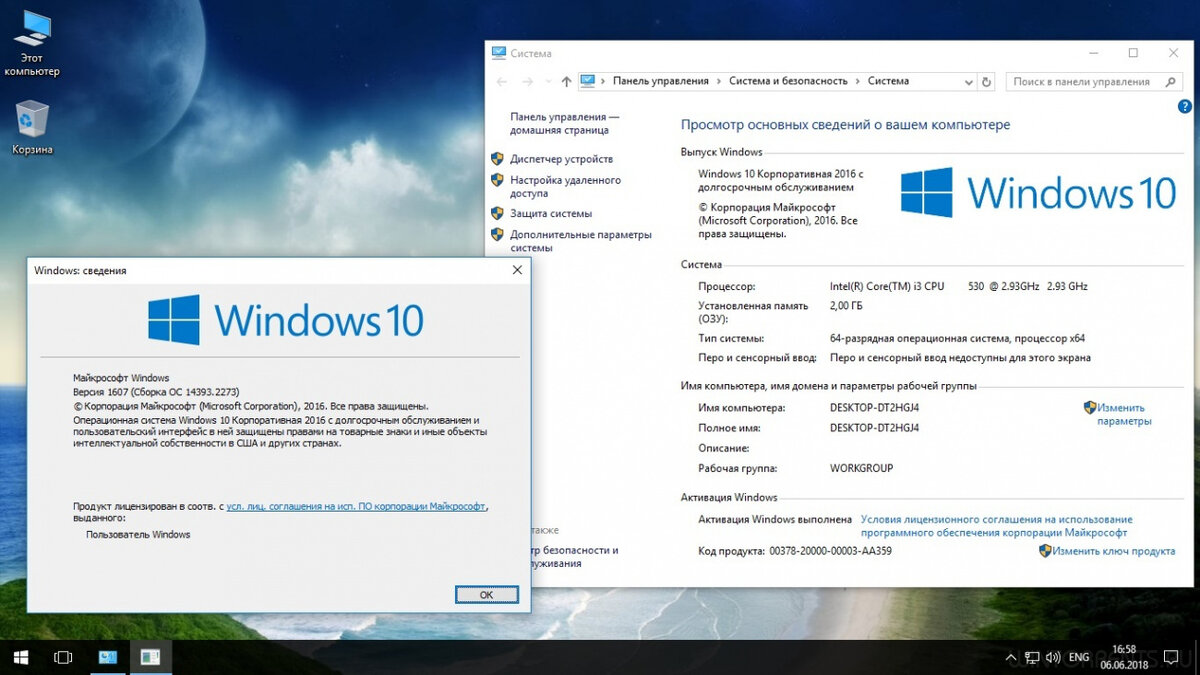
Task: Go forward in the Система window
Action: click(x=528, y=82)
